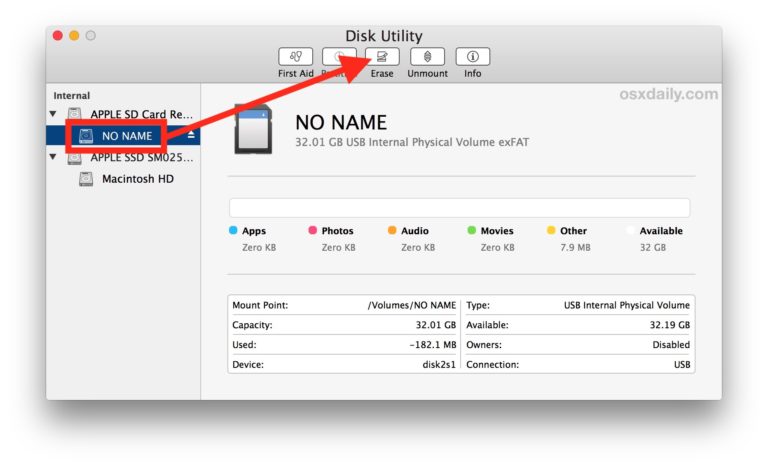Click the disk usage bar
The image size is (768, 466).
[459, 208]
